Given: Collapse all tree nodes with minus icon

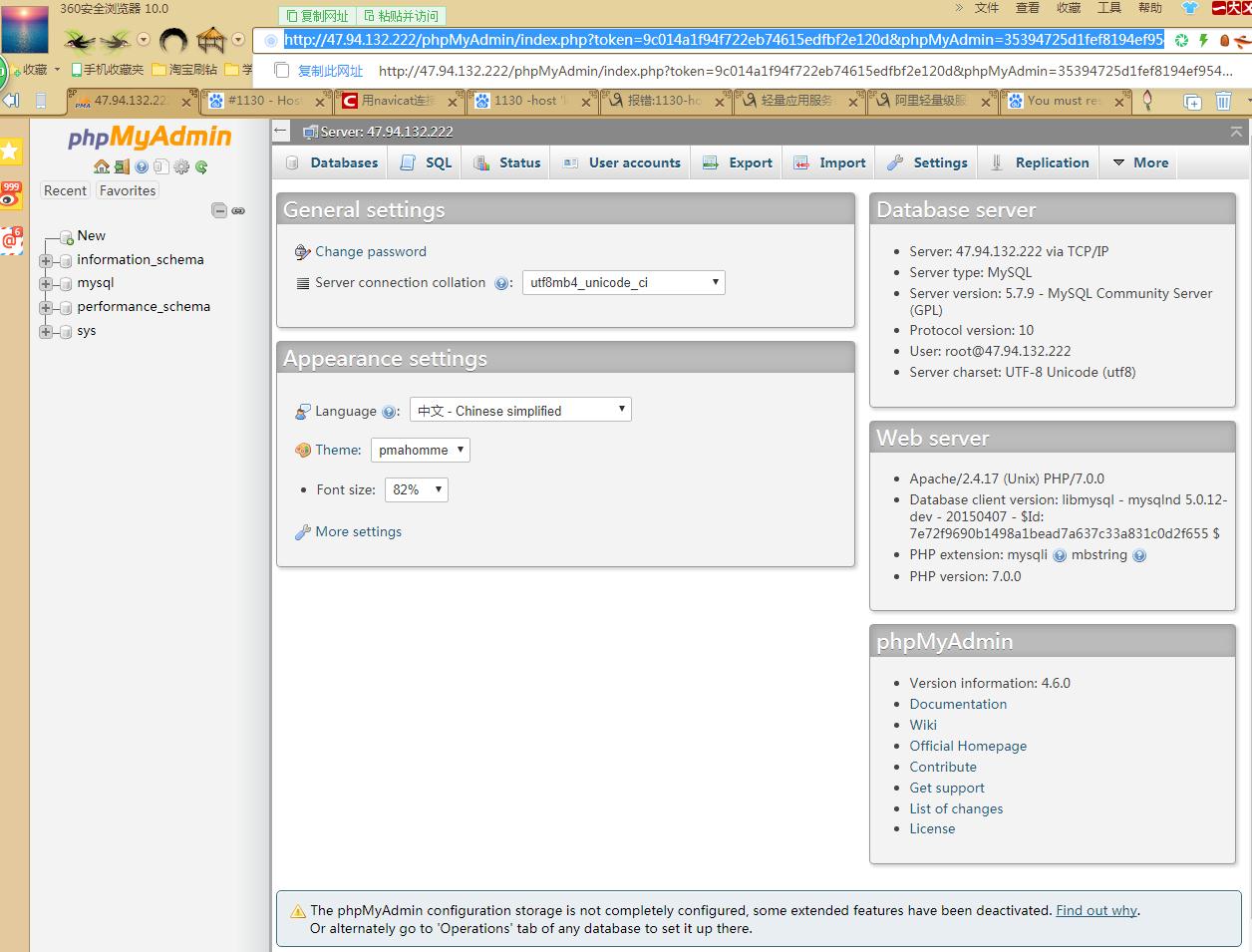Looking at the screenshot, I should pyautogui.click(x=219, y=210).
